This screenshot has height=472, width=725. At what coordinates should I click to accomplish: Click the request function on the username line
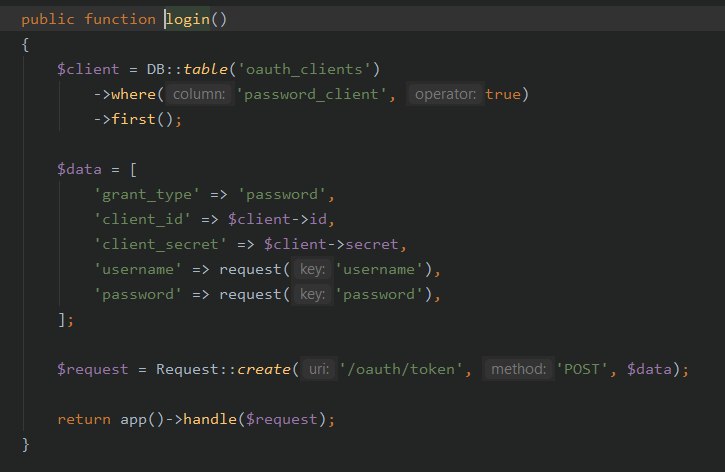[x=250, y=269]
